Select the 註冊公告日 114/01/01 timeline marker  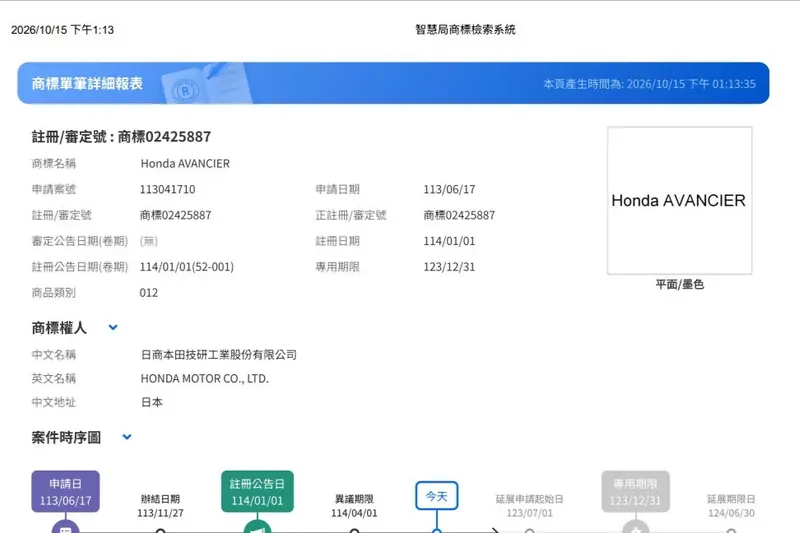click(x=257, y=492)
